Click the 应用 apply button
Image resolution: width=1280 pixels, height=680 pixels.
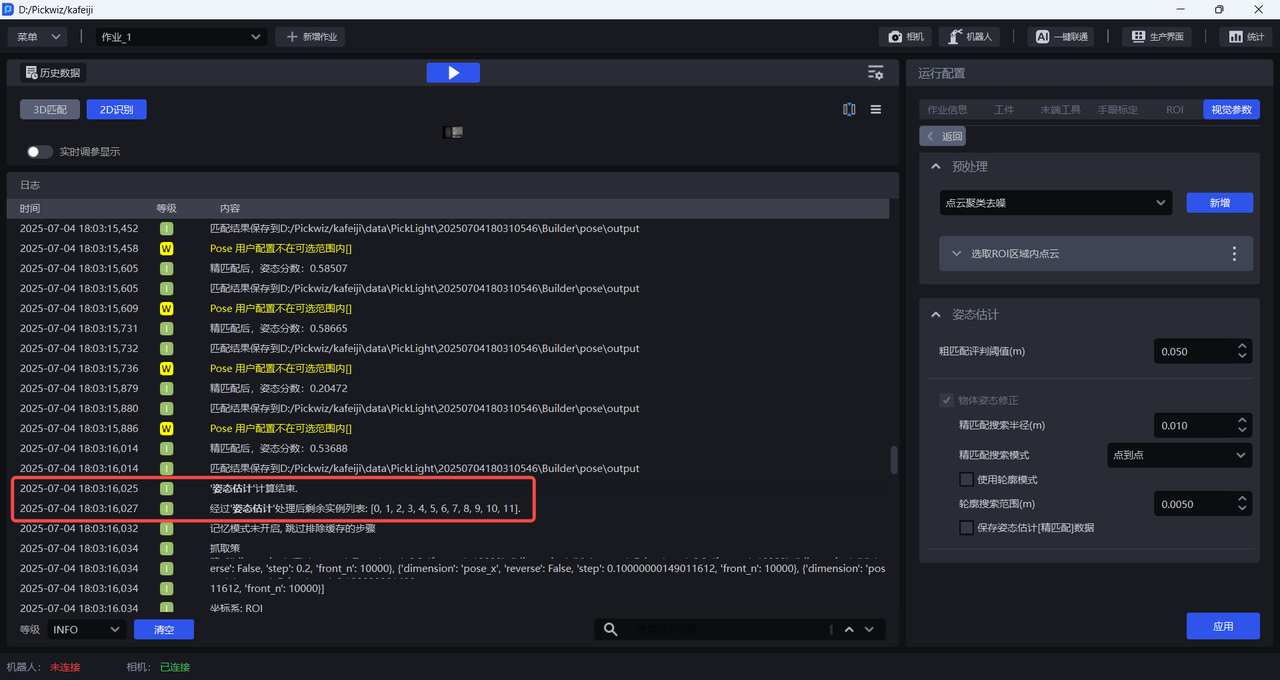(1222, 626)
